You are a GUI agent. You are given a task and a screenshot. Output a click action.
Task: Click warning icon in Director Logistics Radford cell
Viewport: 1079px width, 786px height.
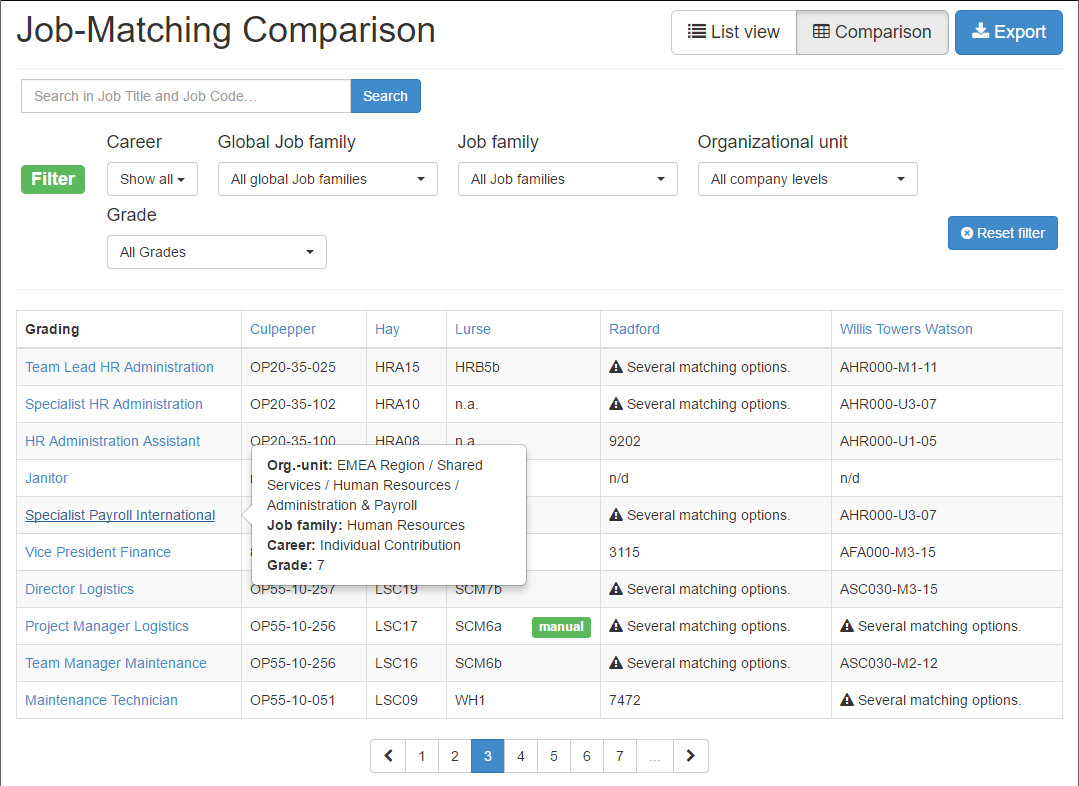click(x=616, y=589)
